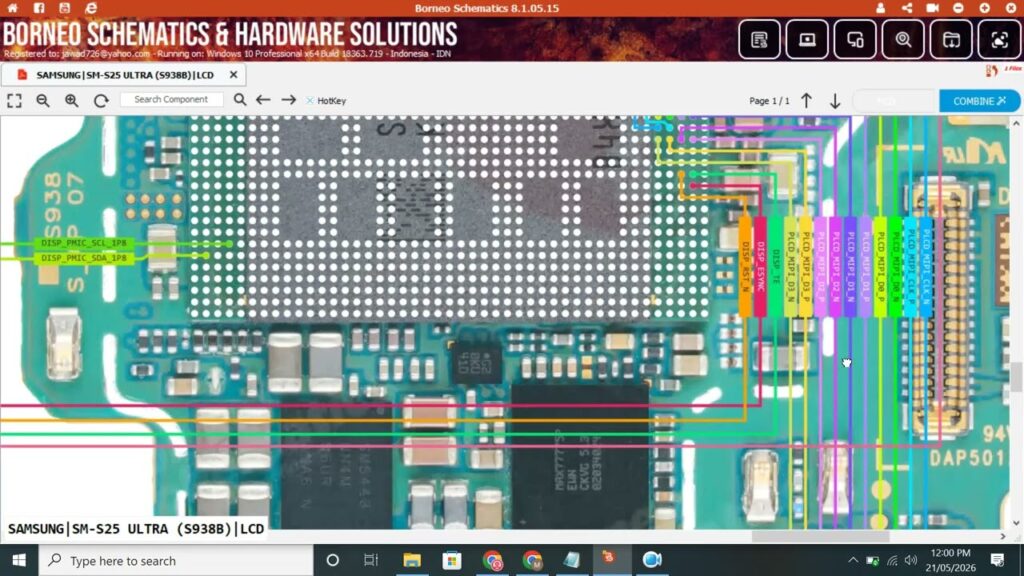
Task: Toggle the HotKey option
Action: 326,101
